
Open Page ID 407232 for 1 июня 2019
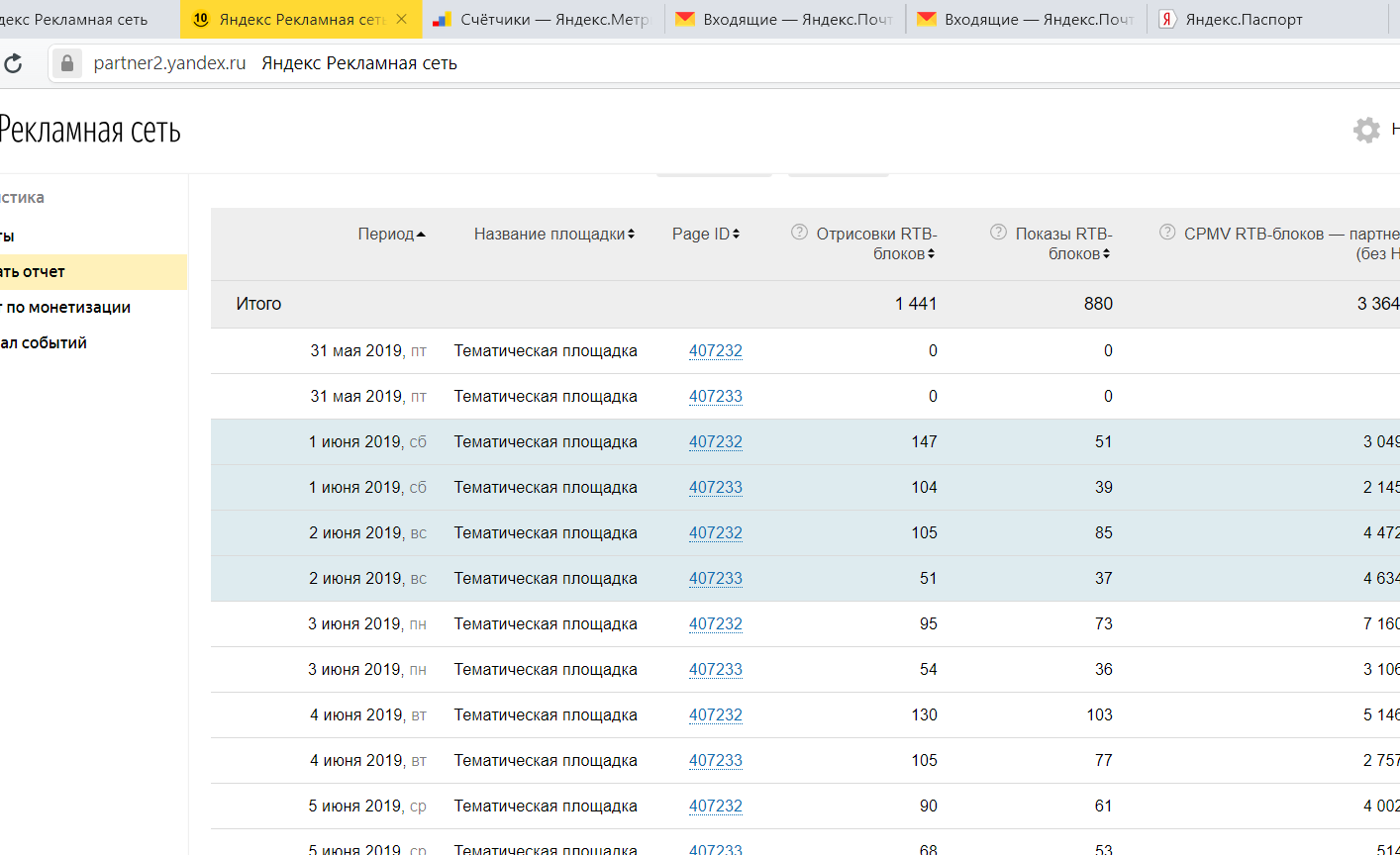tap(716, 442)
